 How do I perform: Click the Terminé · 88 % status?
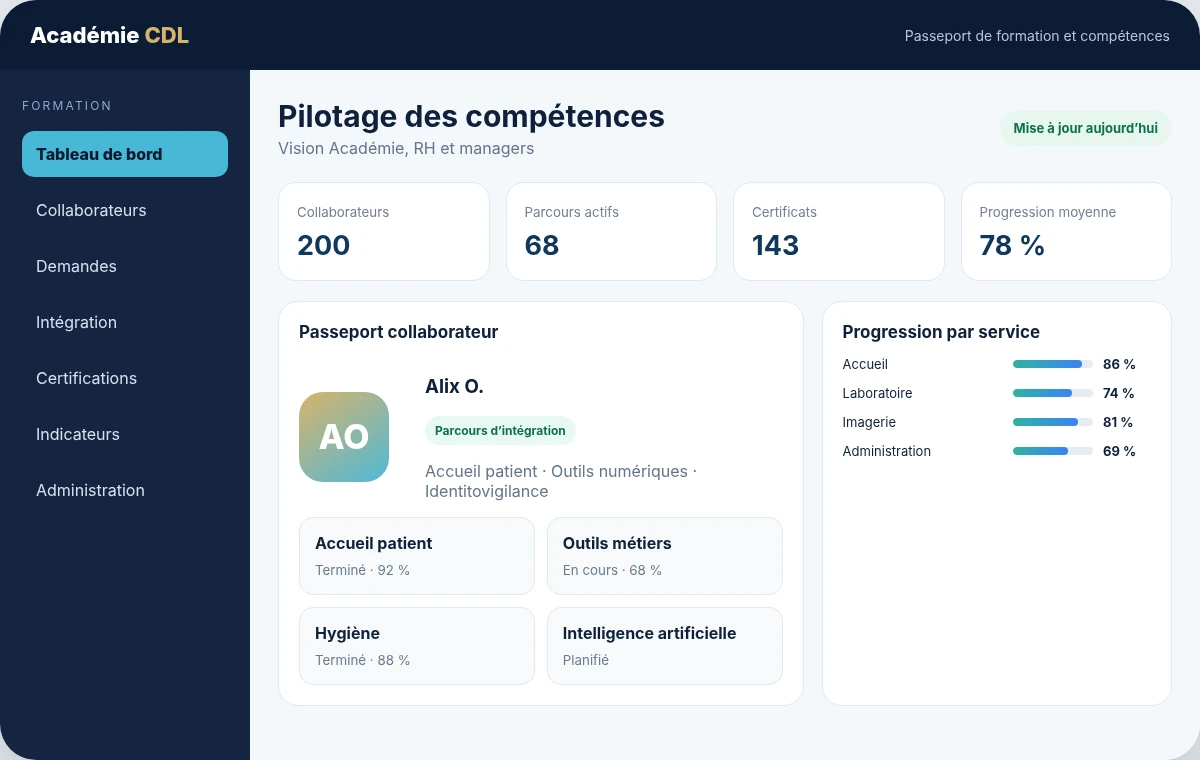click(362, 660)
